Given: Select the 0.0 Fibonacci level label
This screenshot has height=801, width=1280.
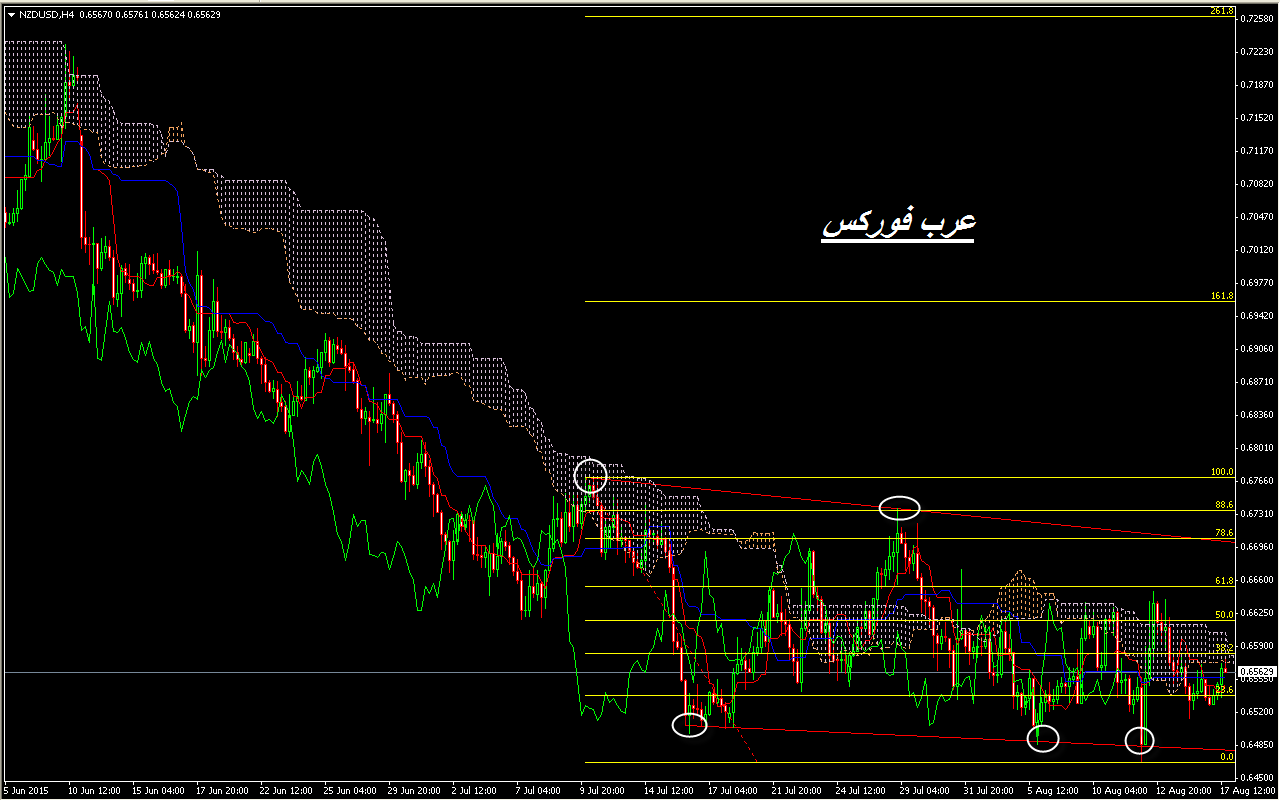Looking at the screenshot, I should point(1227,757).
